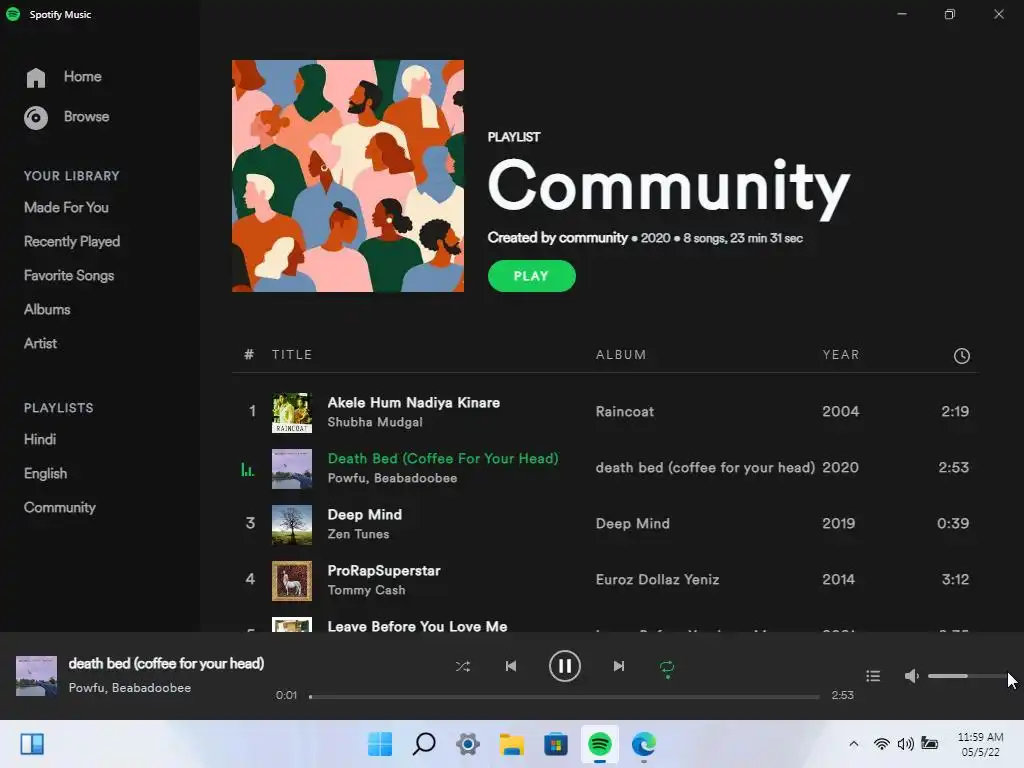
Task: Click Death Bed album art in list
Action: tap(292, 469)
